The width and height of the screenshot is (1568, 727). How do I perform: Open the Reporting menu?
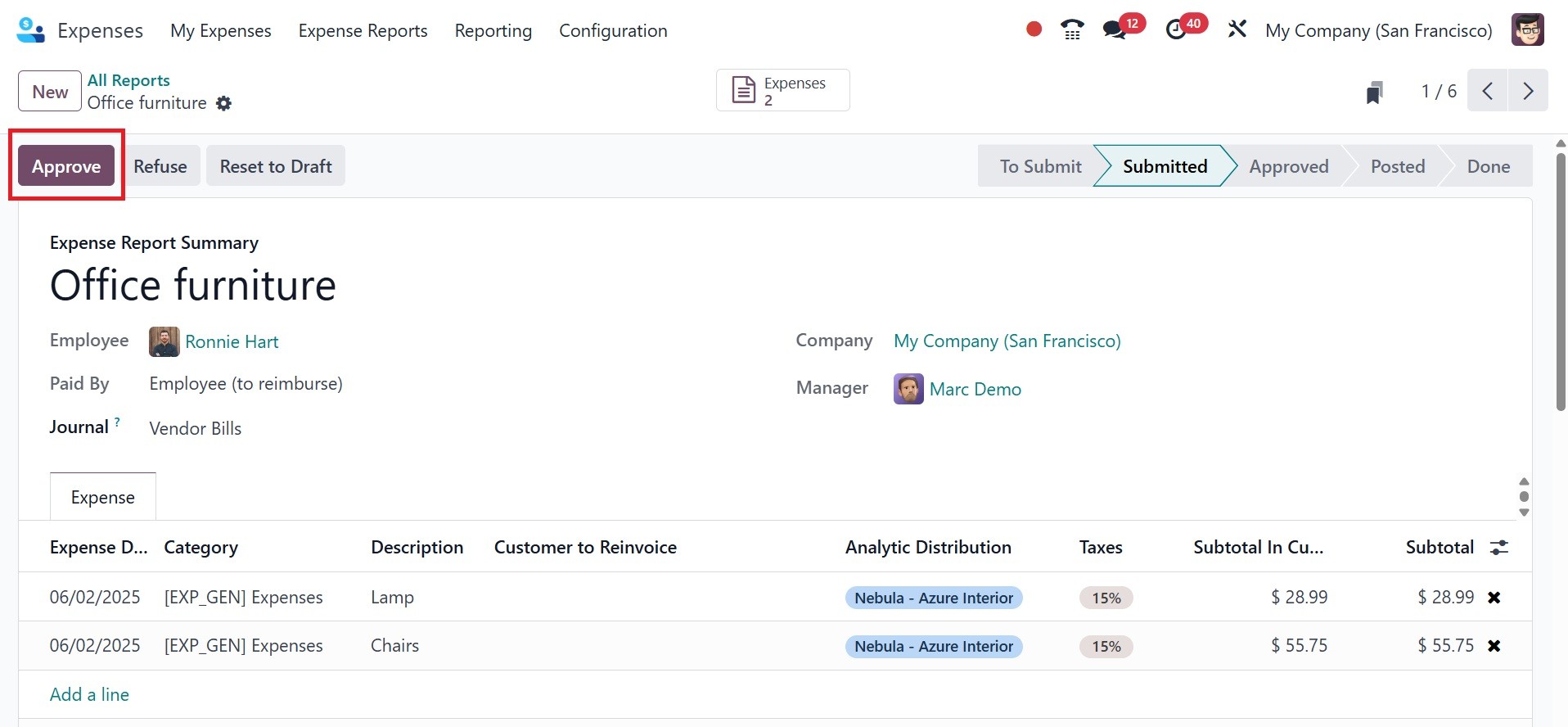(493, 30)
